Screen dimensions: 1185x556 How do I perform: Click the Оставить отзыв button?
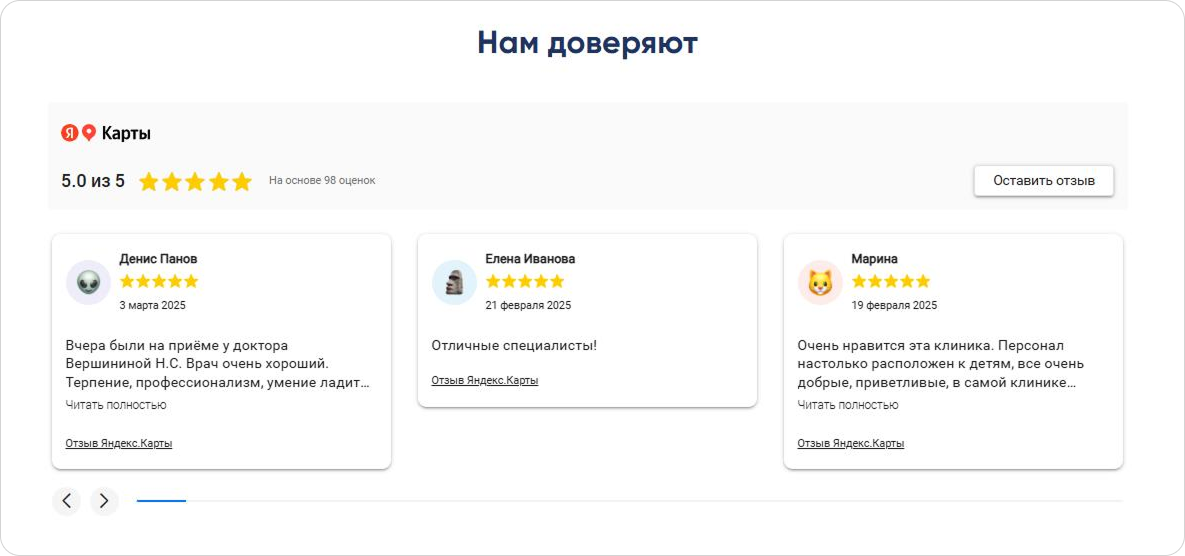[1044, 181]
